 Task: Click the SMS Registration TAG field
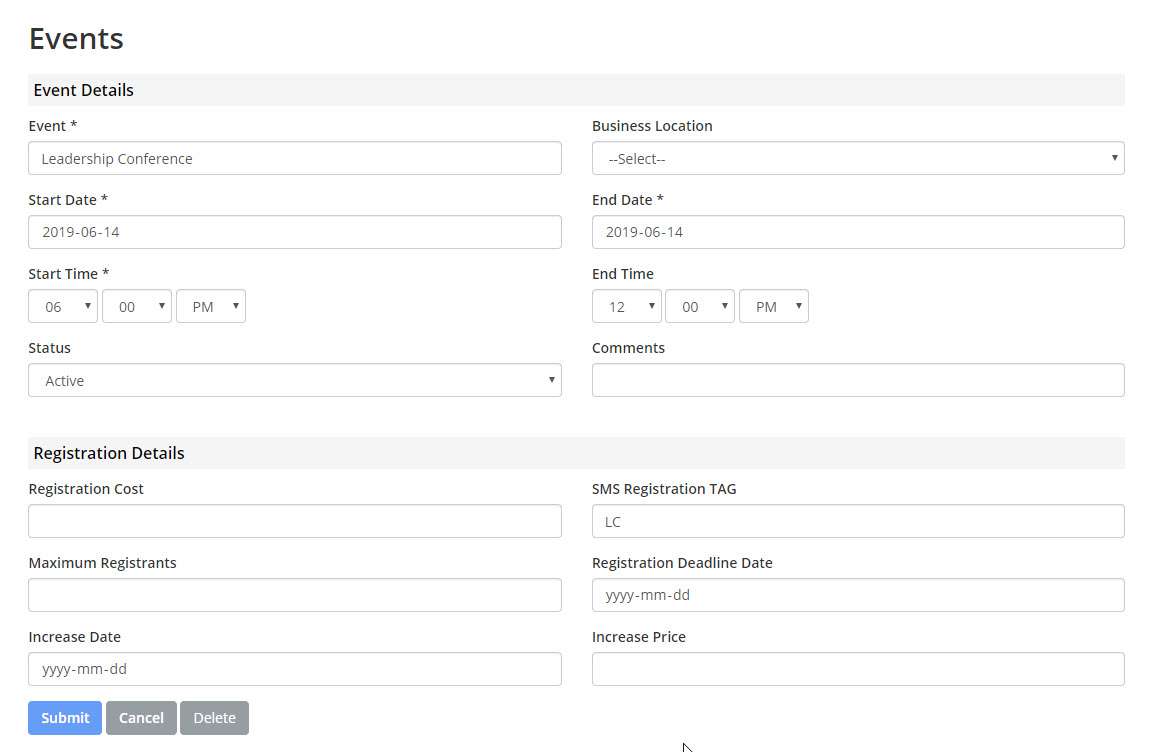click(858, 521)
